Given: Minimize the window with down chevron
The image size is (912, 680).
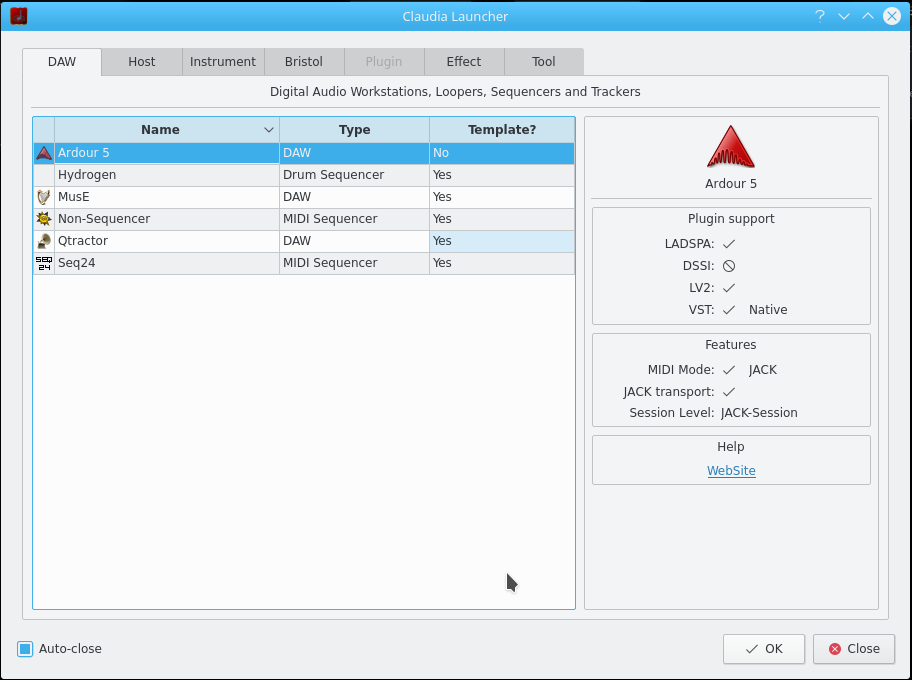Looking at the screenshot, I should (x=844, y=16).
